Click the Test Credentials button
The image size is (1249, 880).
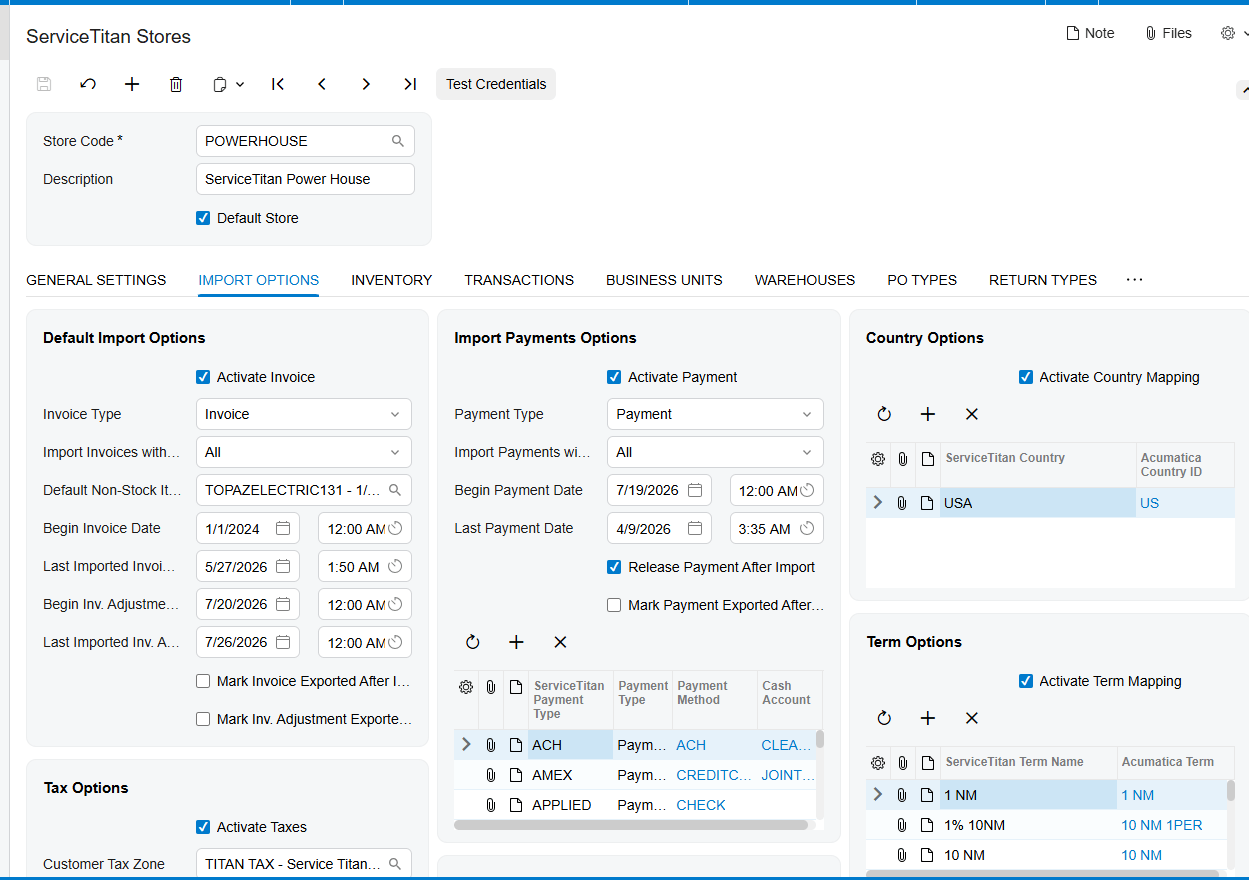[x=496, y=84]
